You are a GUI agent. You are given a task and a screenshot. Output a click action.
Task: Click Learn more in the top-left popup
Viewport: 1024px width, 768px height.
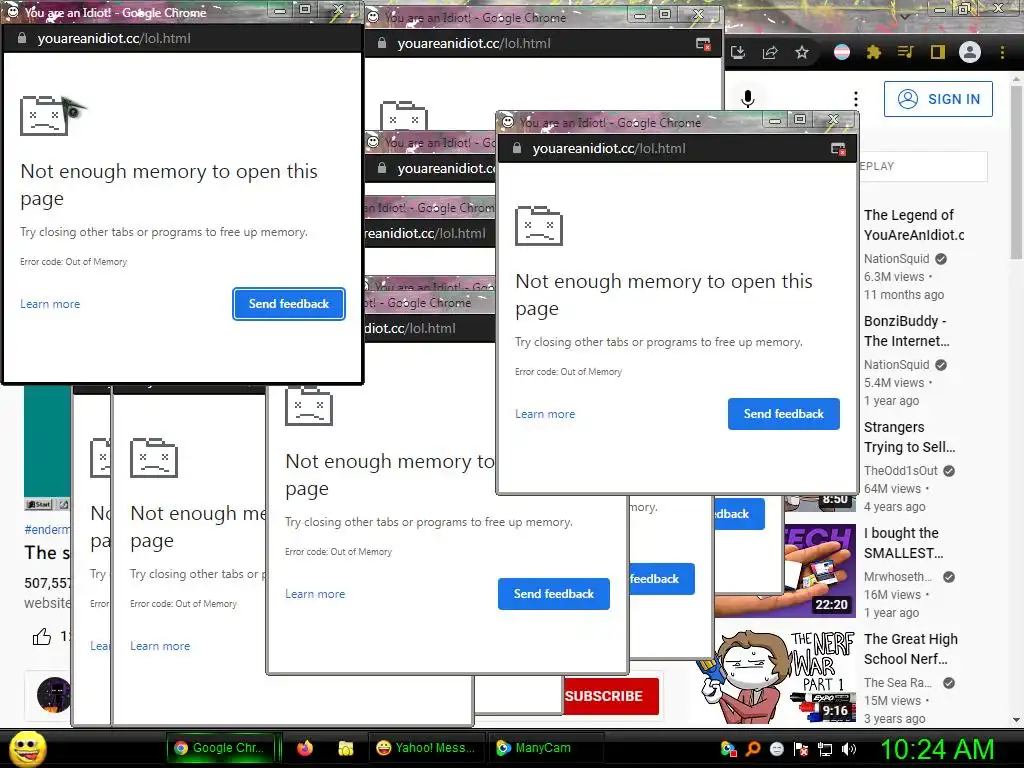(x=50, y=304)
